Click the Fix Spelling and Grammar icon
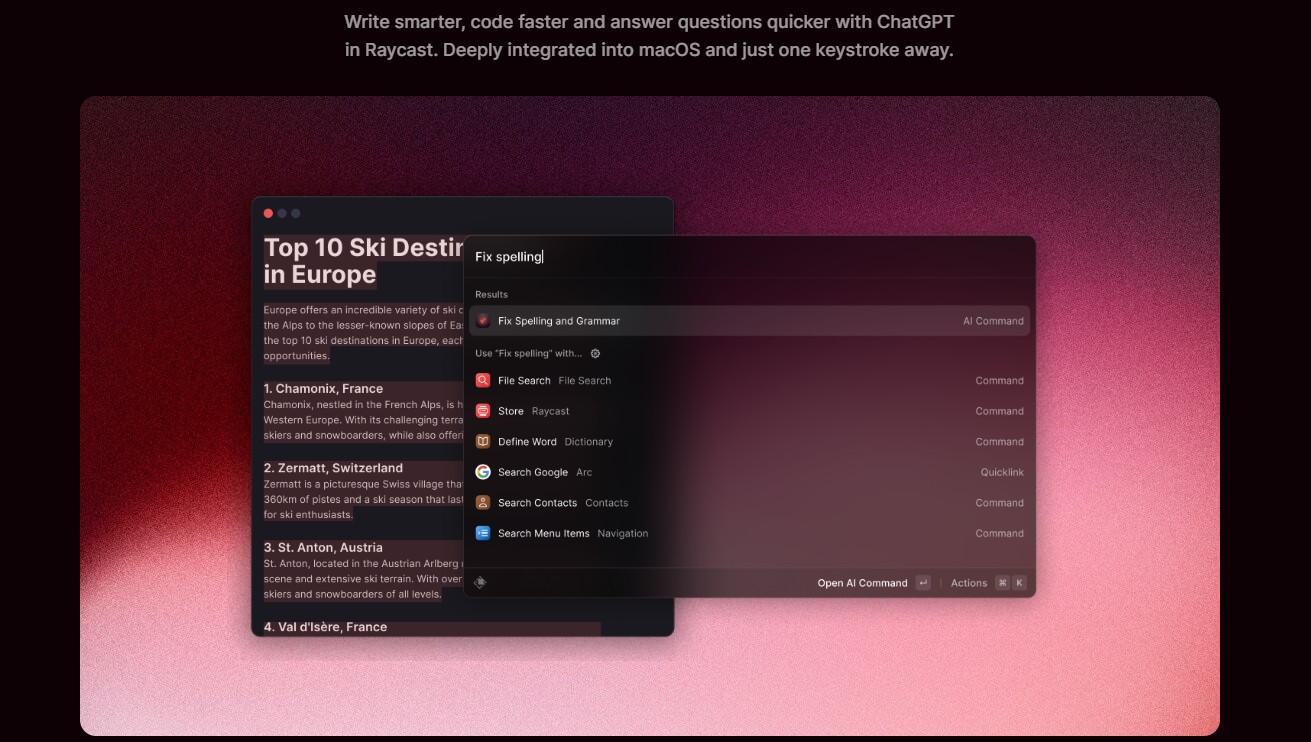 483,321
